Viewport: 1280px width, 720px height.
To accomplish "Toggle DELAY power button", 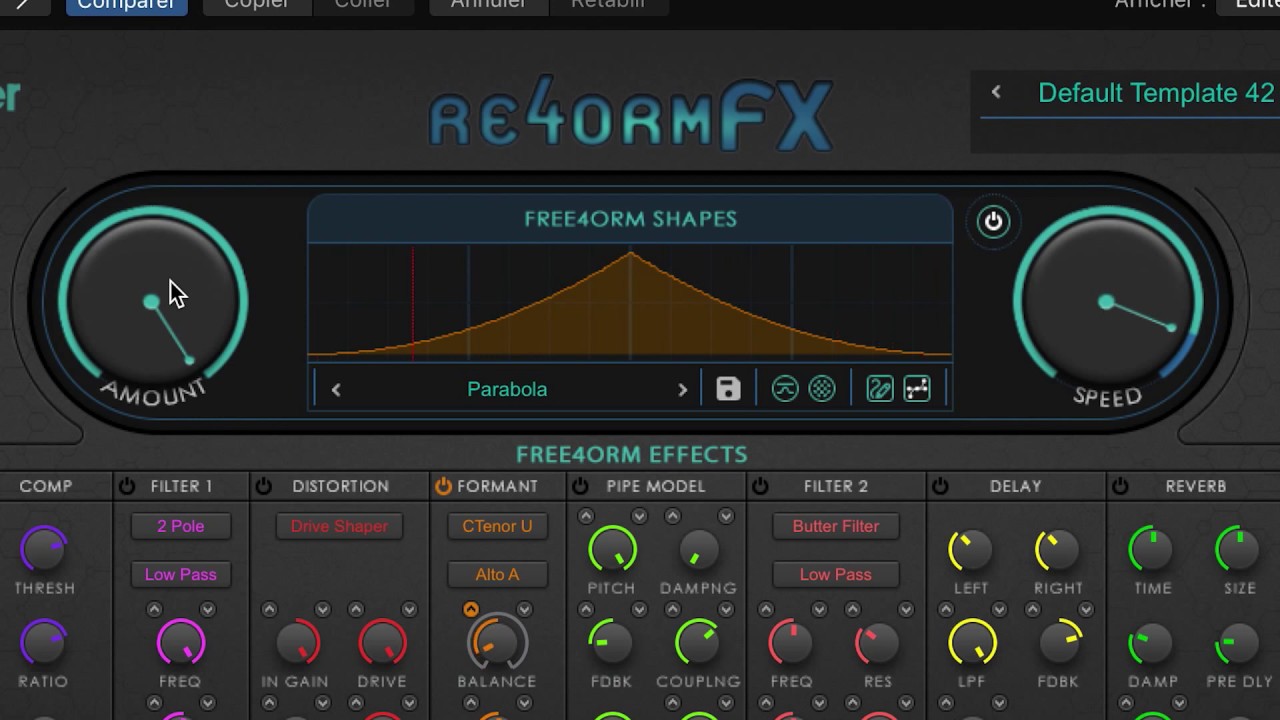I will click(x=940, y=486).
